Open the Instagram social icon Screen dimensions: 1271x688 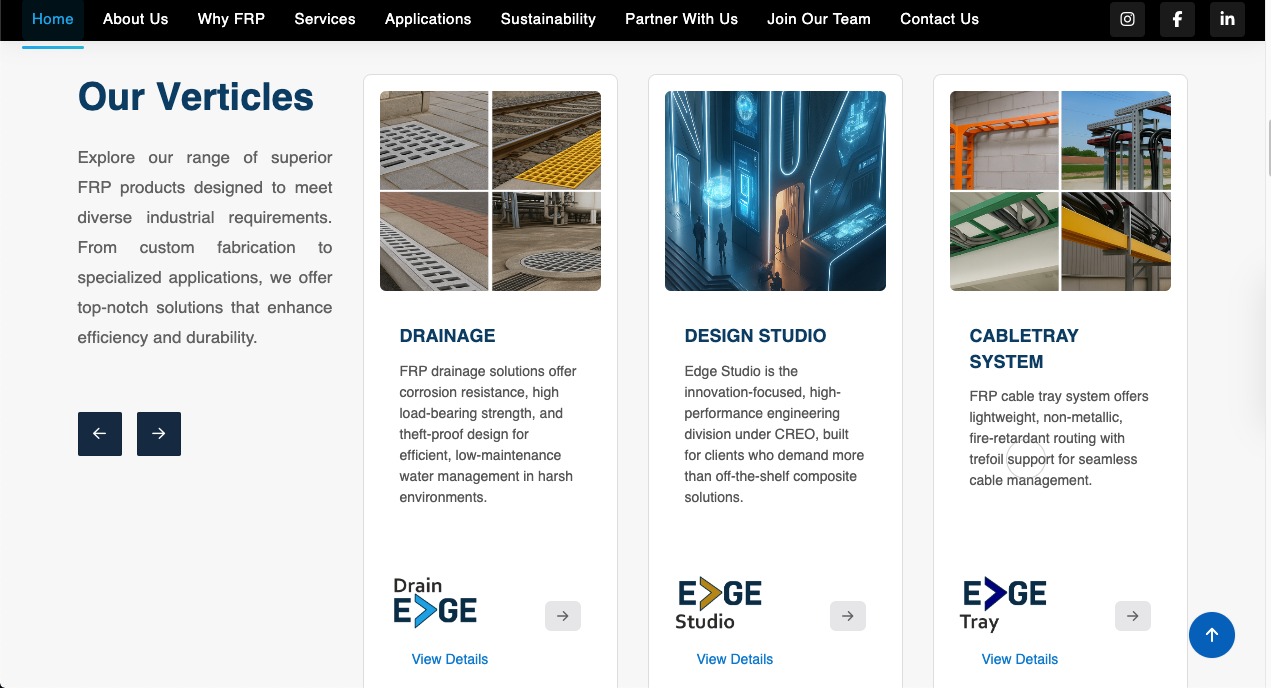pyautogui.click(x=1127, y=19)
